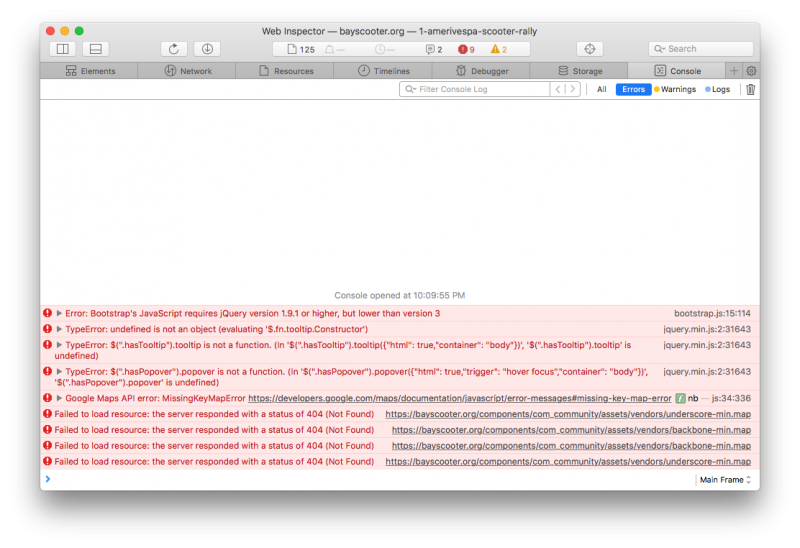Add a new tab with plus button
Image resolution: width=800 pixels, height=548 pixels.
tap(734, 71)
